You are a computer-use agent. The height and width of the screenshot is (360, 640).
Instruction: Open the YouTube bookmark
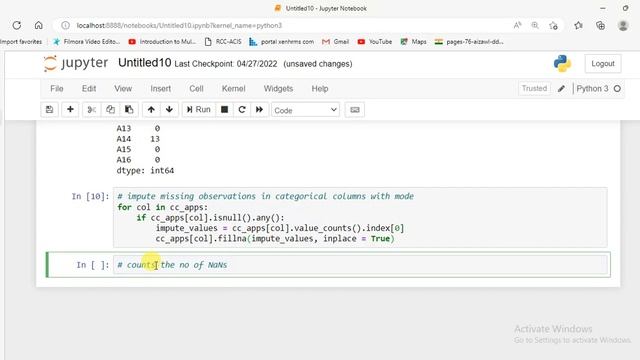(x=375, y=42)
